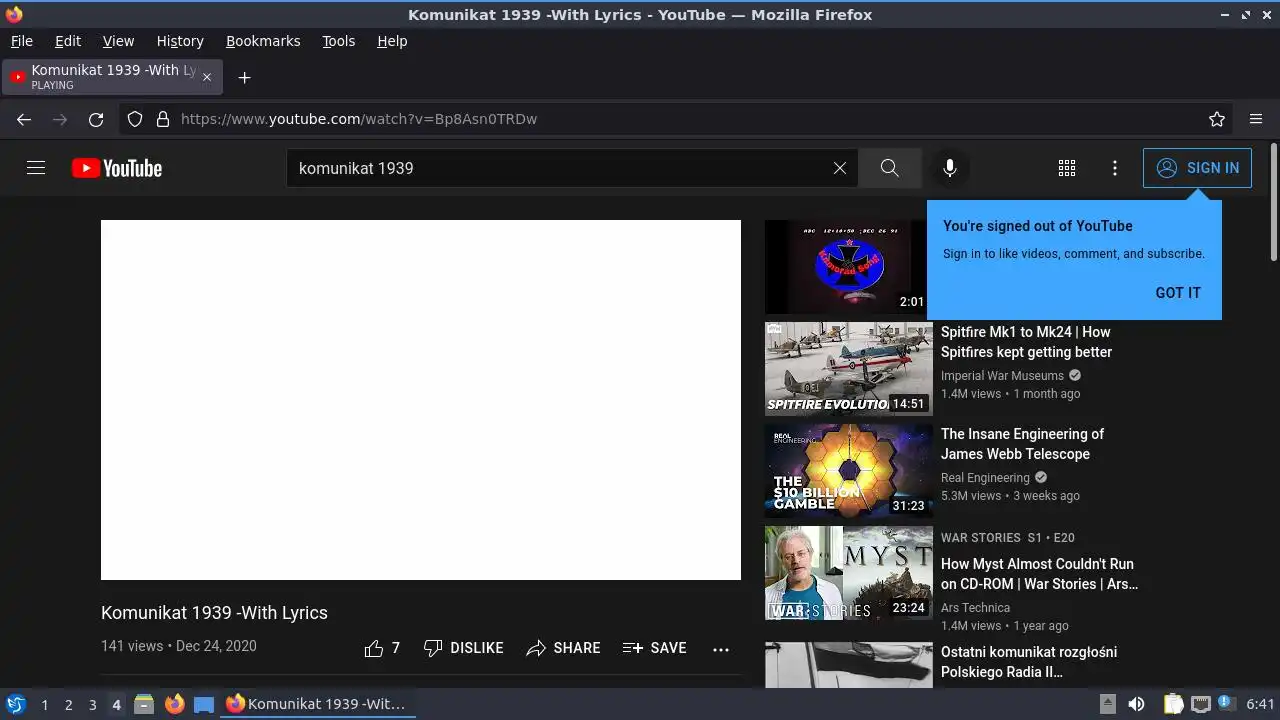Click the 'Komunikat 1939 -With Lyrics' video title
Image resolution: width=1280 pixels, height=720 pixels.
pos(214,613)
